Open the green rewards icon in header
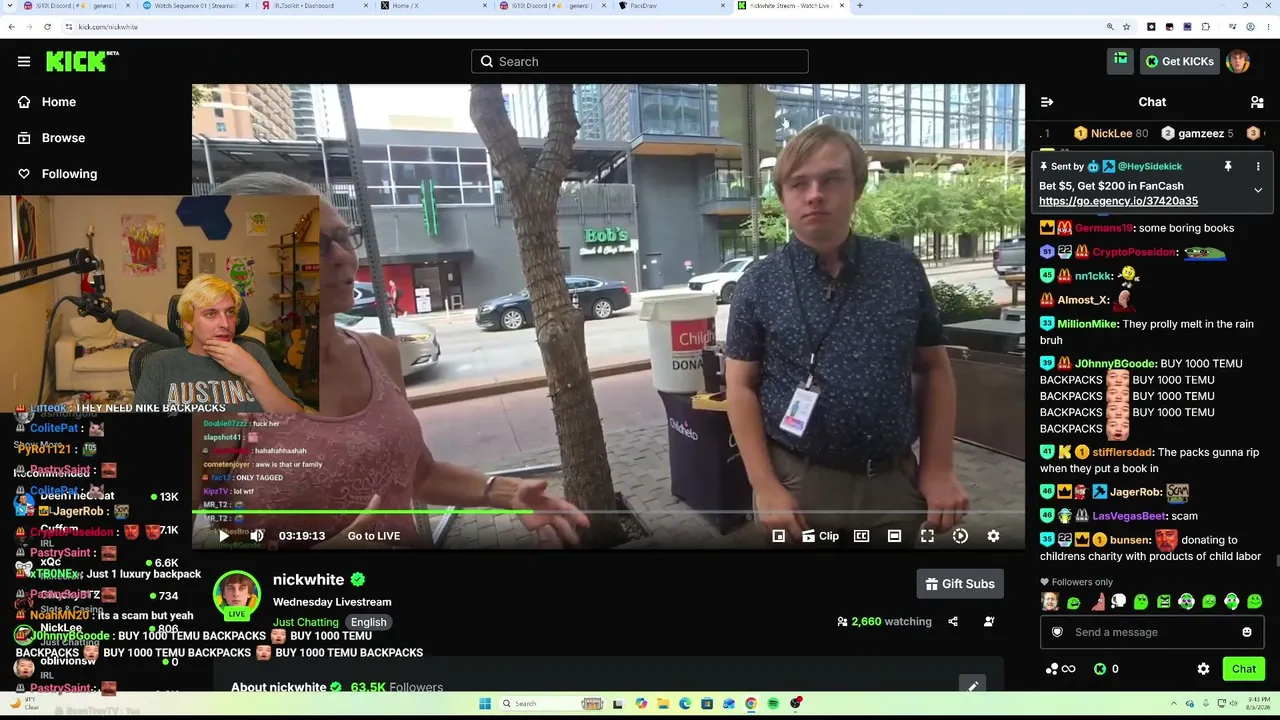Image resolution: width=1280 pixels, height=720 pixels. coord(1120,61)
